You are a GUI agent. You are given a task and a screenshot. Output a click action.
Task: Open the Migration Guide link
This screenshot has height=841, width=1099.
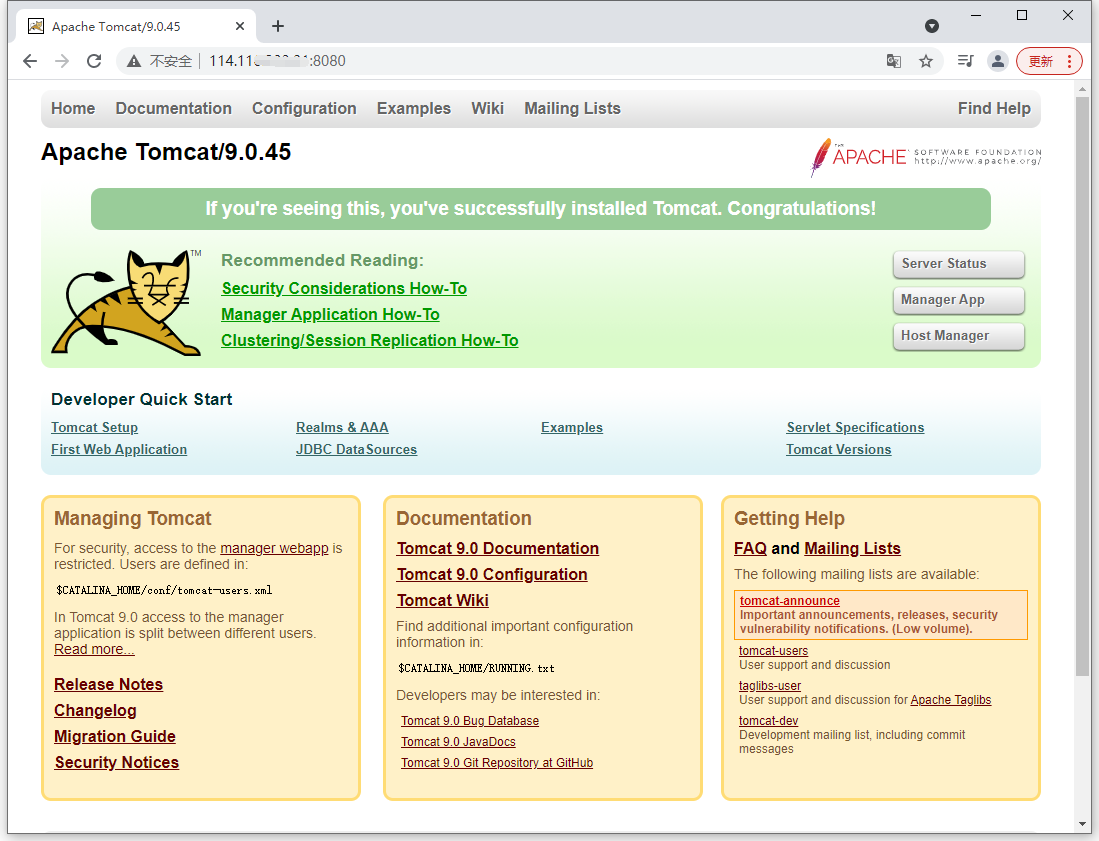[x=115, y=737]
